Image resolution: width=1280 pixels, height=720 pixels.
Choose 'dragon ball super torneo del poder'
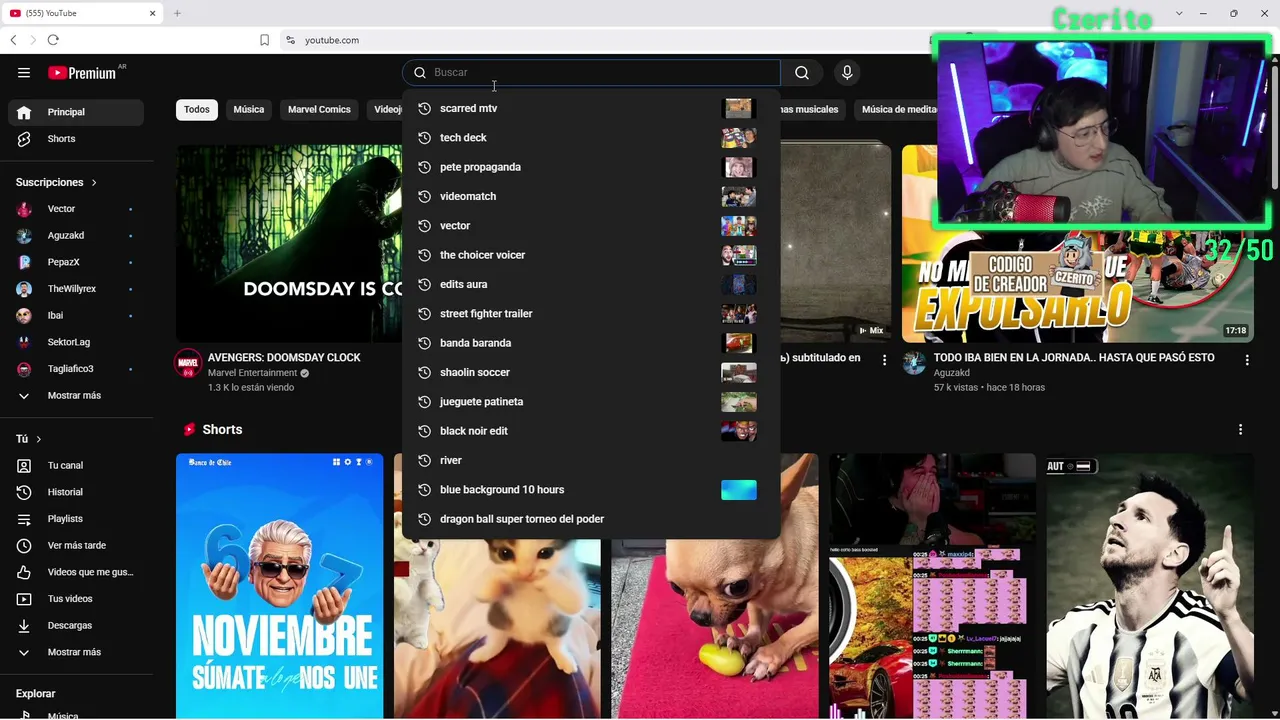[591, 519]
